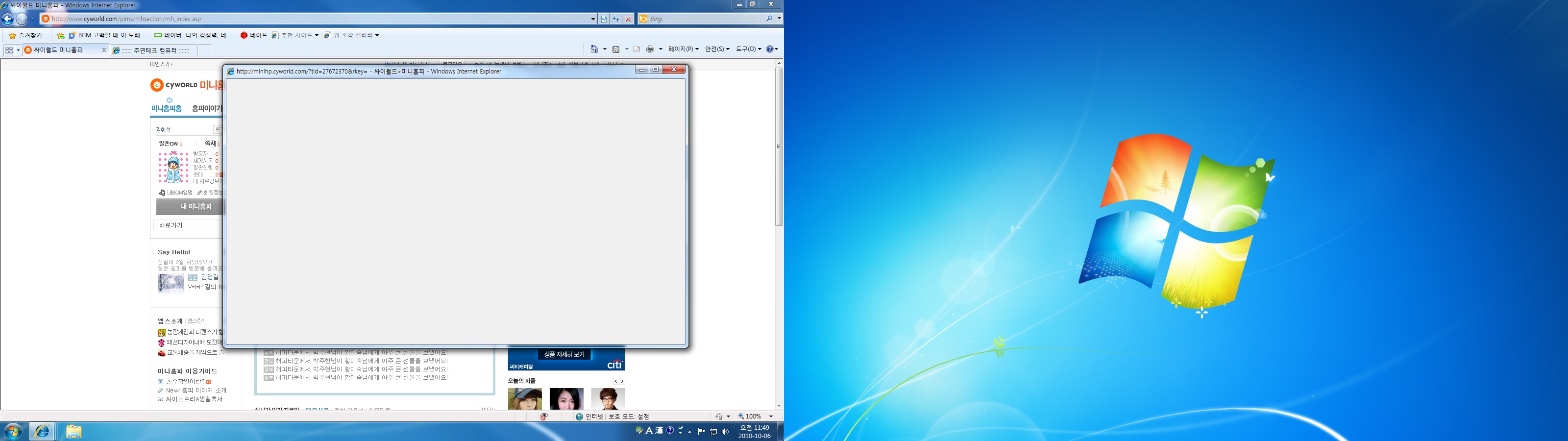Click the 내BGM앨범 link
The height and width of the screenshot is (441, 1568).
pyautogui.click(x=176, y=193)
